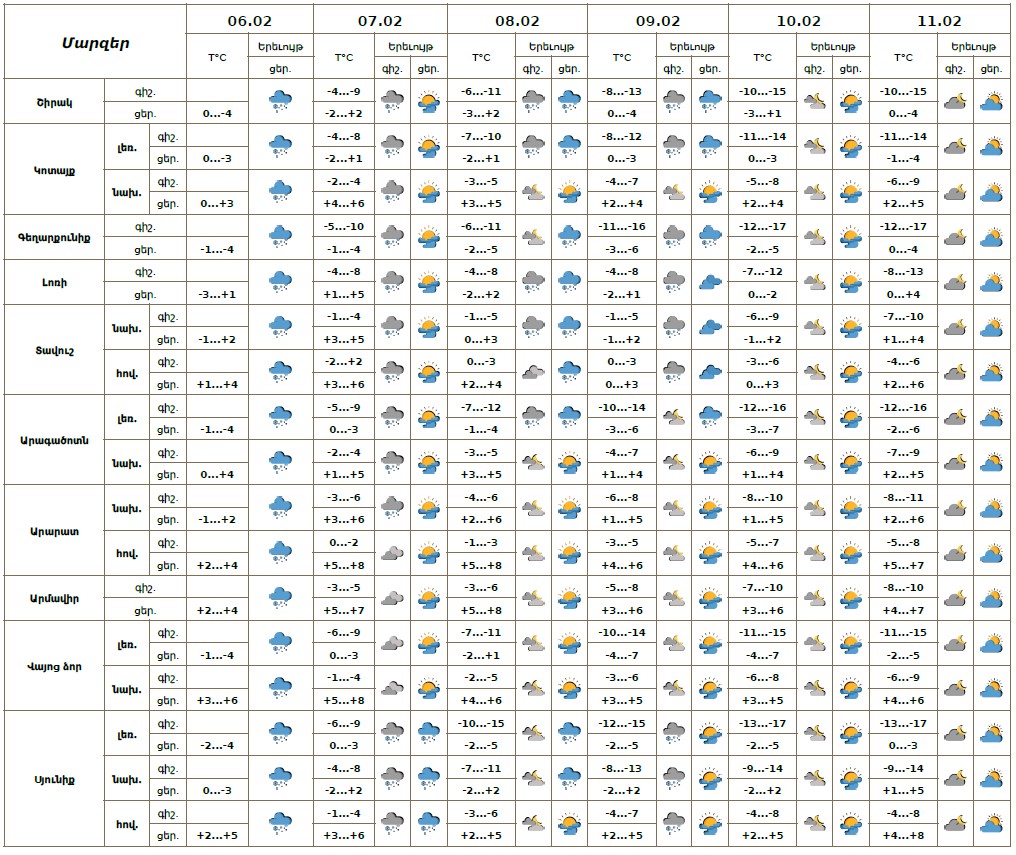This screenshot has width=1016, height=855.
Task: Click Գեղարքունիք night cloud icon for 09.02
Action: point(674,237)
